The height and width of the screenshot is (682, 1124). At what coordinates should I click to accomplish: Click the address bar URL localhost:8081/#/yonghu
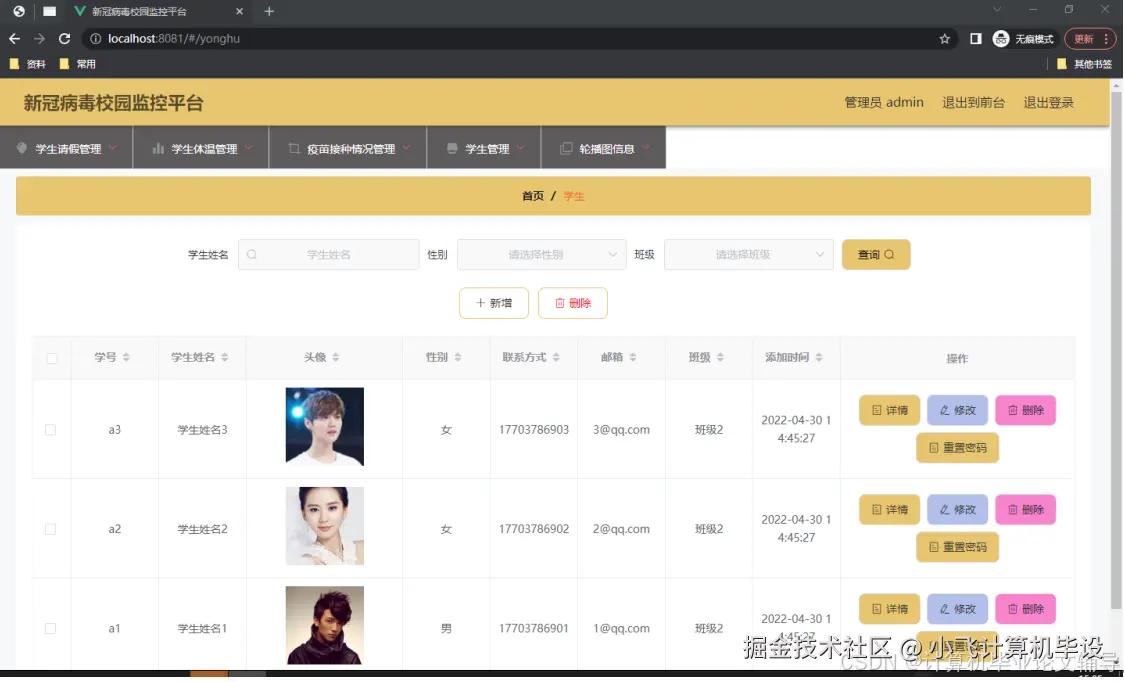tap(173, 39)
